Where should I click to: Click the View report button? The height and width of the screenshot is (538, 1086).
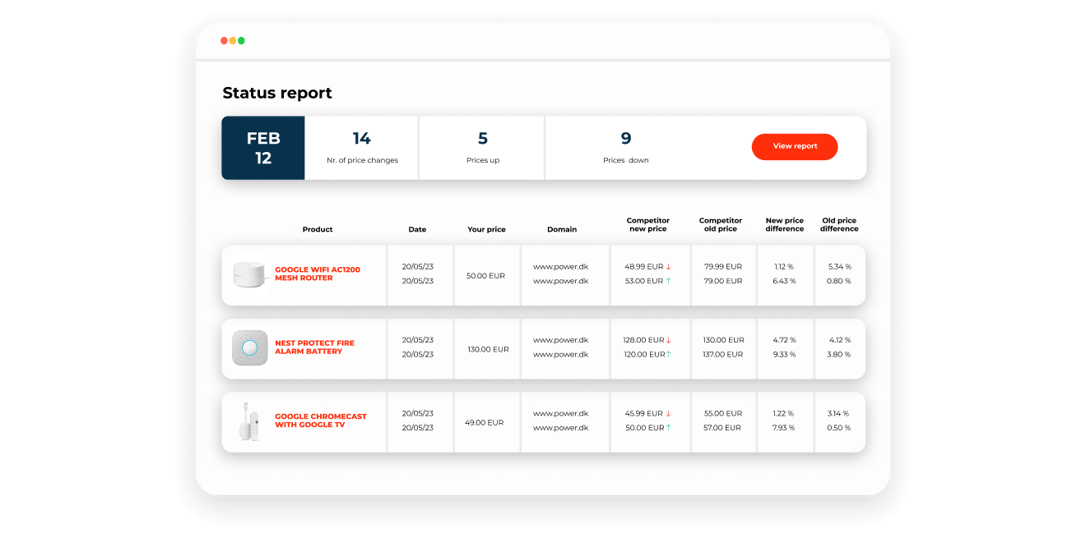(x=794, y=147)
